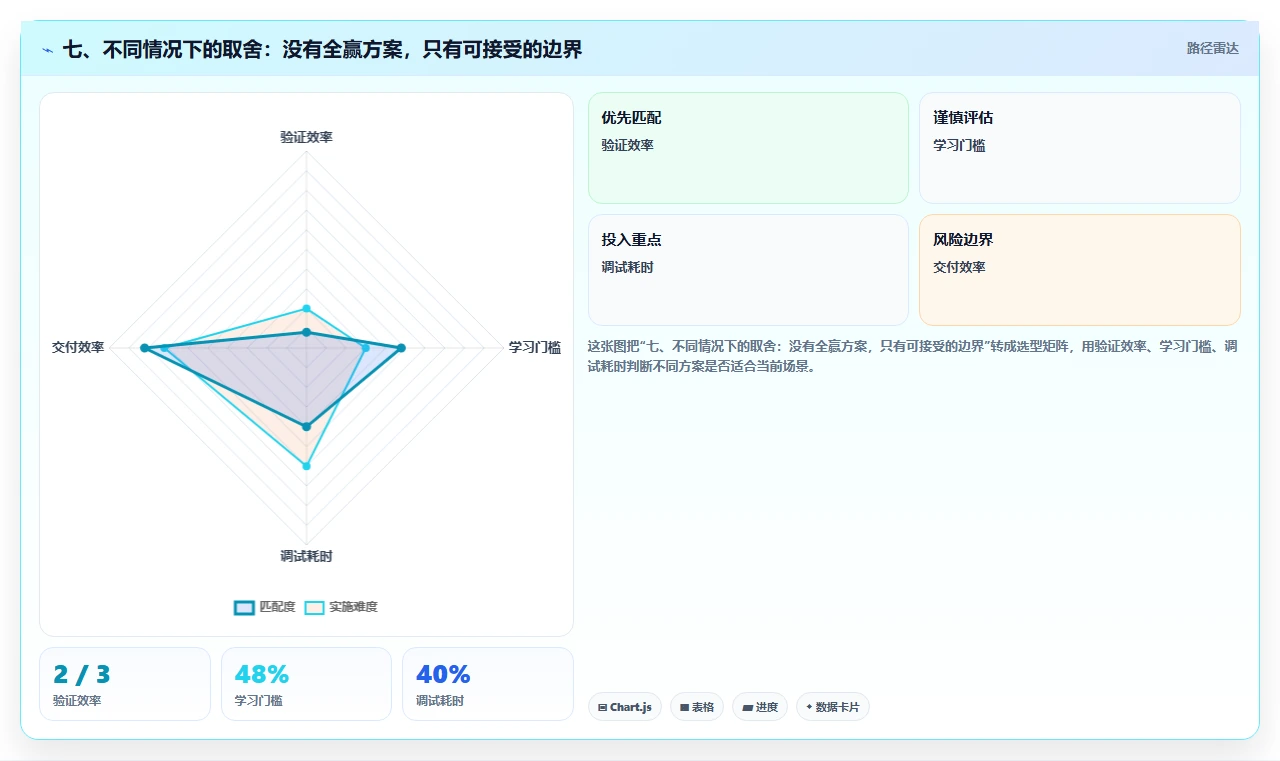Click the 验证效率 radar axis label

point(306,137)
